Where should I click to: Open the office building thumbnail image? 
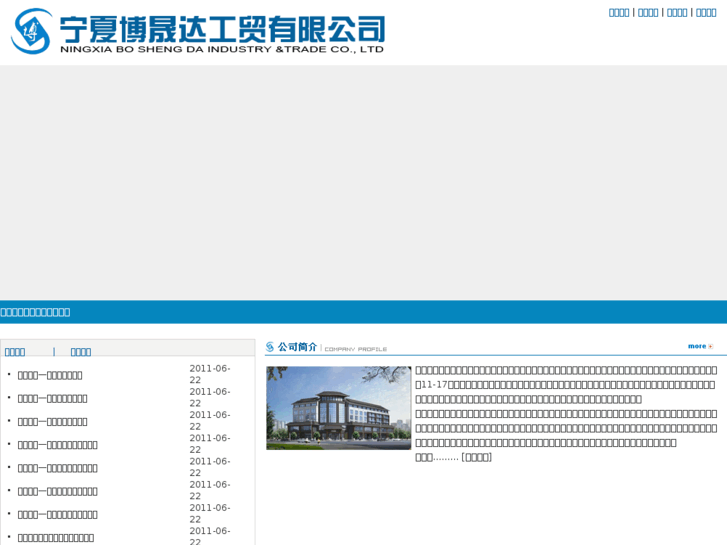click(x=338, y=408)
